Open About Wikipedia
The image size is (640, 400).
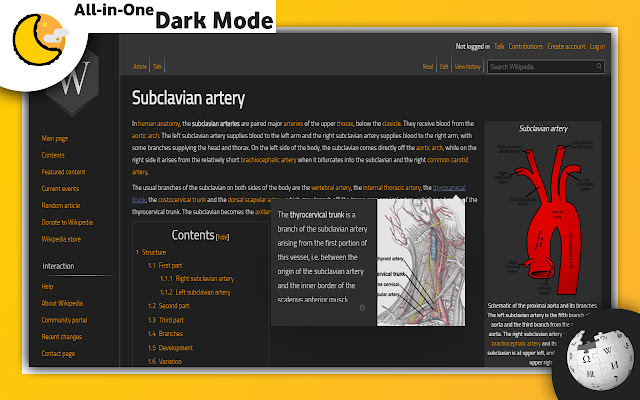(62, 303)
